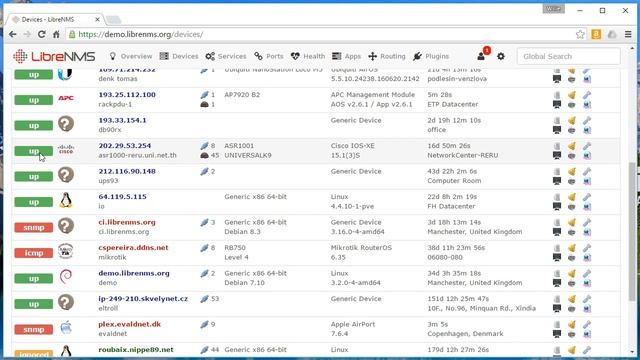Focus the Global Search field
This screenshot has width=640, height=360.
point(569,56)
